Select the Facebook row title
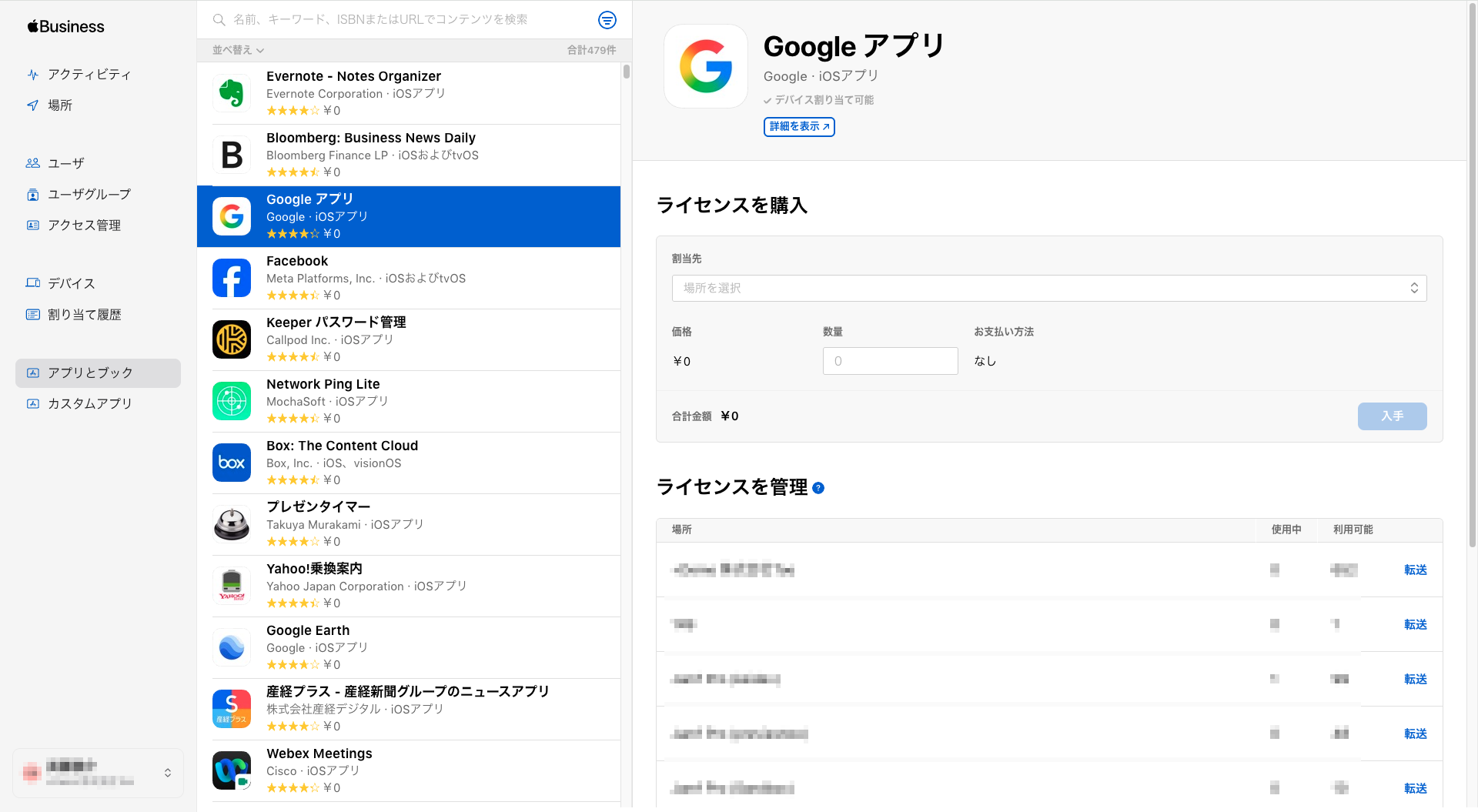This screenshot has height=812, width=1478. pos(297,261)
